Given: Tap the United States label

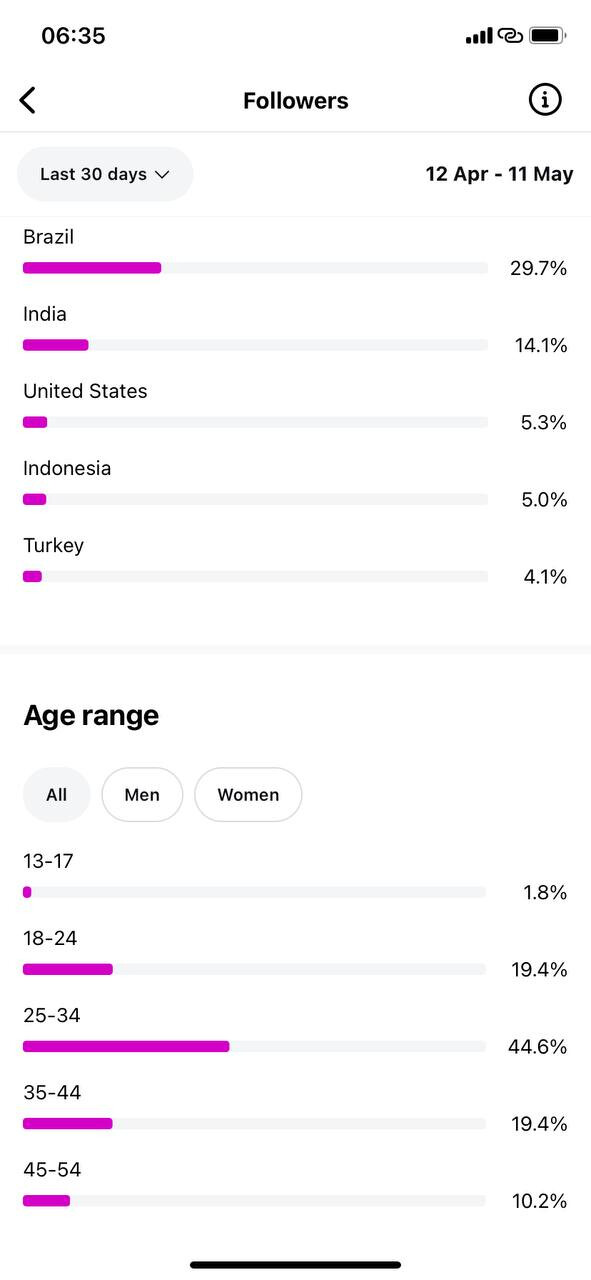Looking at the screenshot, I should pos(85,391).
